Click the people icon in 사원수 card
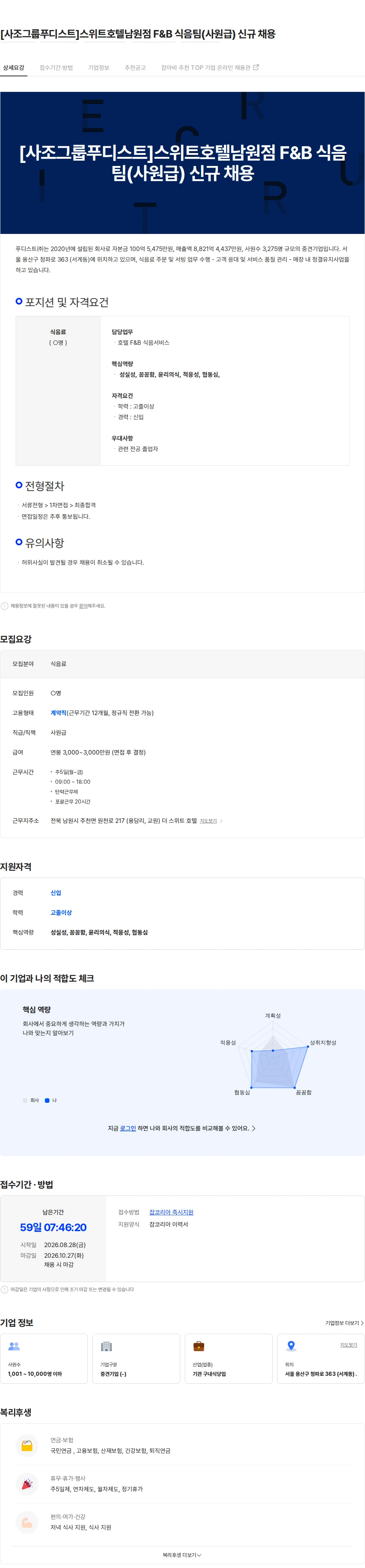The height and width of the screenshot is (1568, 365). pos(14,1346)
